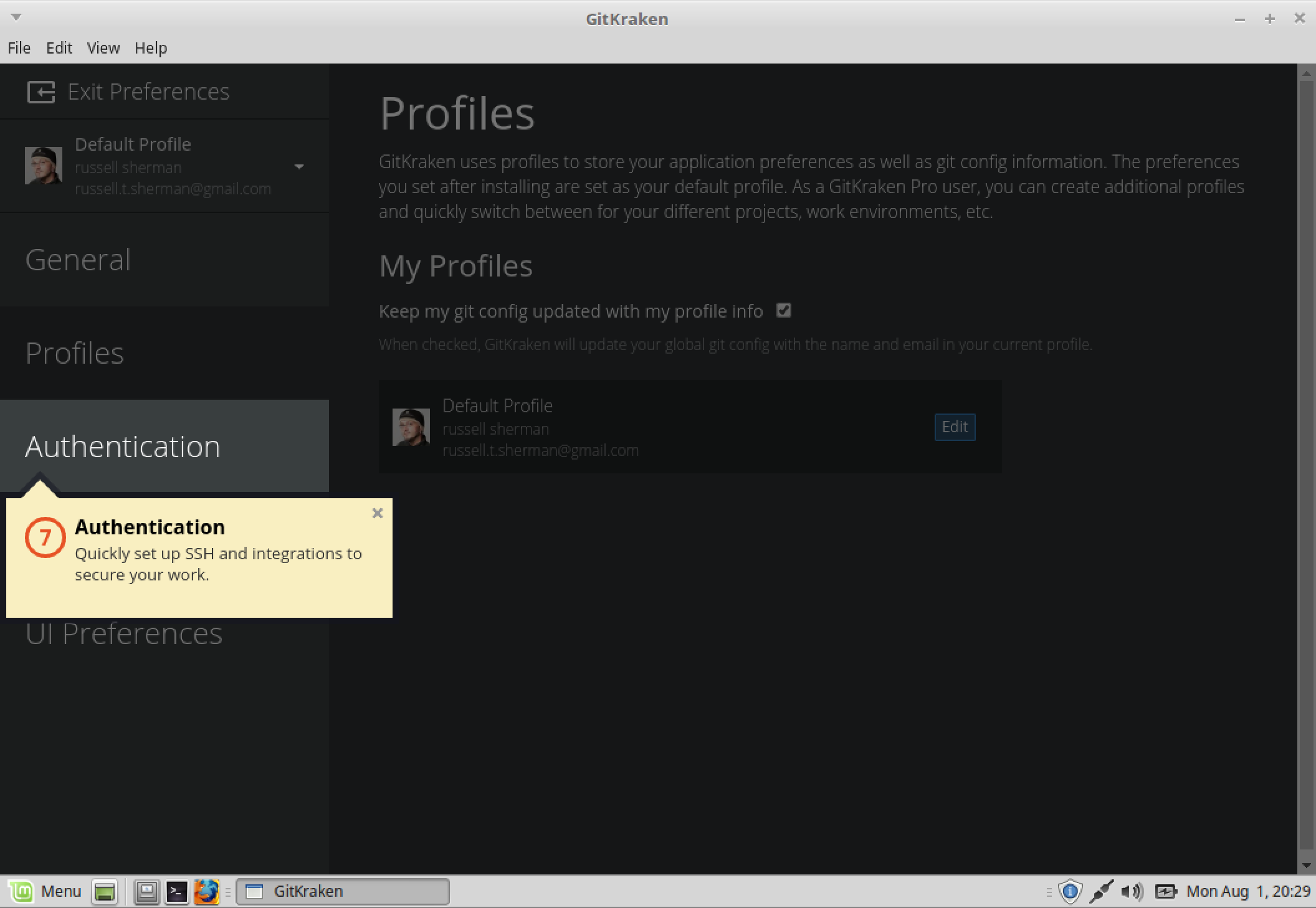Maximize the GitKraken window
Screen dimensions: 1316x908
click(x=1269, y=19)
